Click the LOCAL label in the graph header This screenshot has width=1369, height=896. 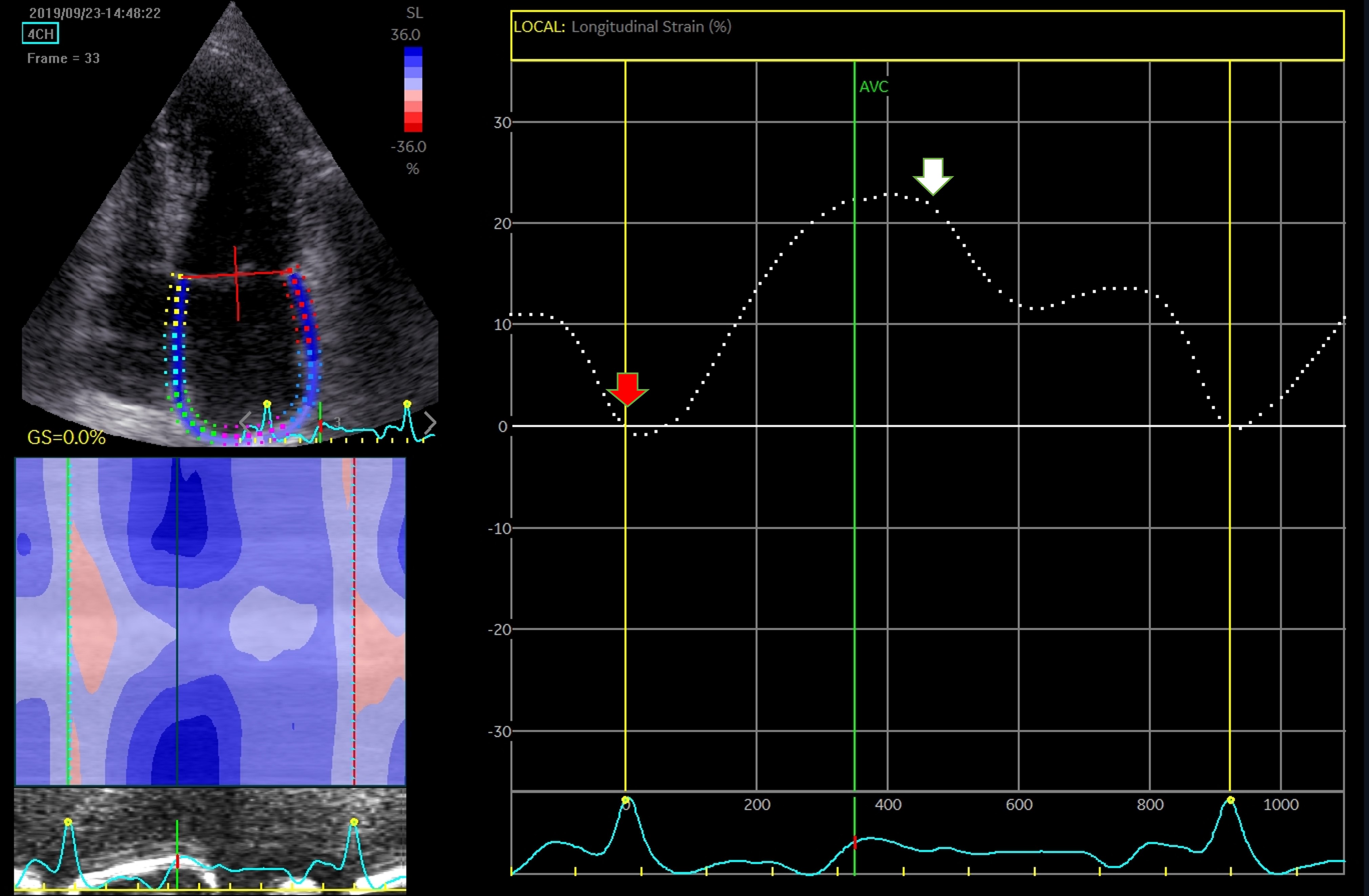coord(539,27)
